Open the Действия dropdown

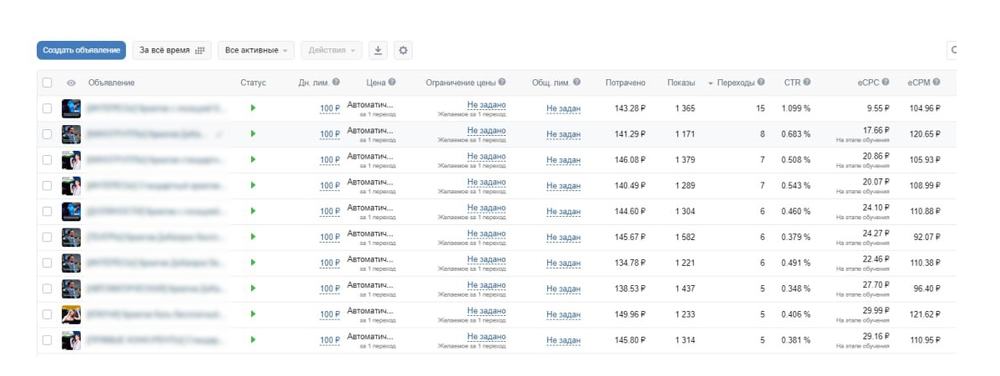pos(332,50)
